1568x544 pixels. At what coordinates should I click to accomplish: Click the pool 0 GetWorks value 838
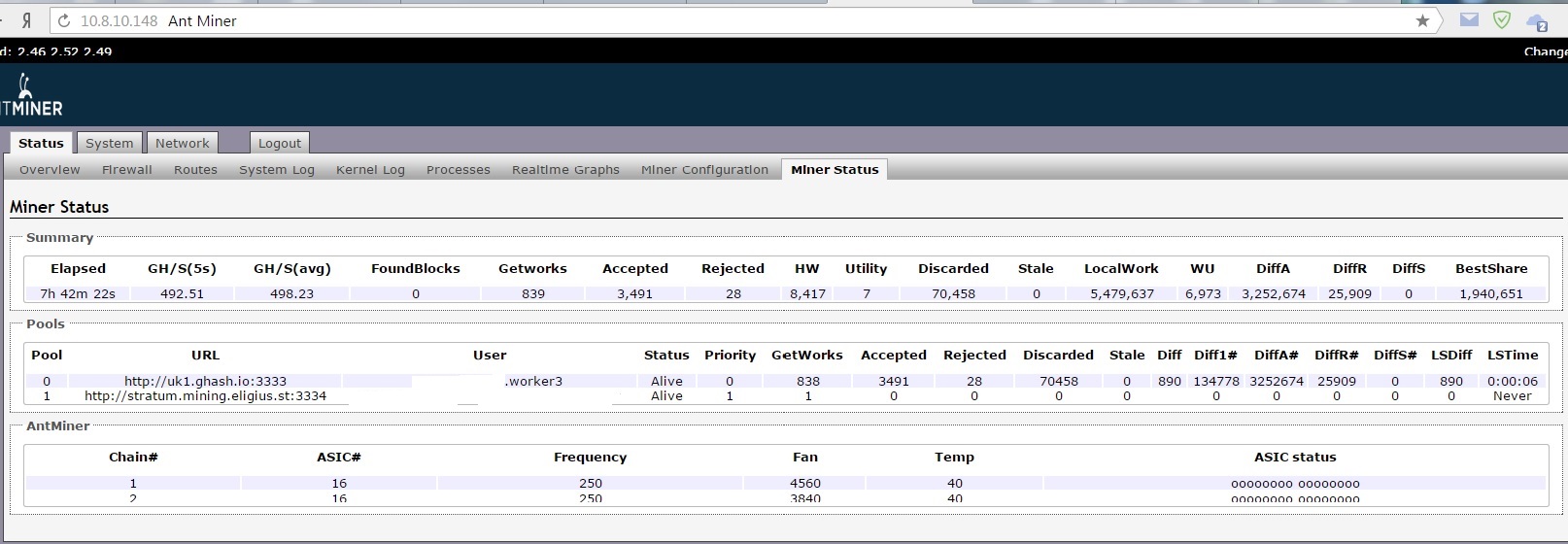(x=808, y=381)
